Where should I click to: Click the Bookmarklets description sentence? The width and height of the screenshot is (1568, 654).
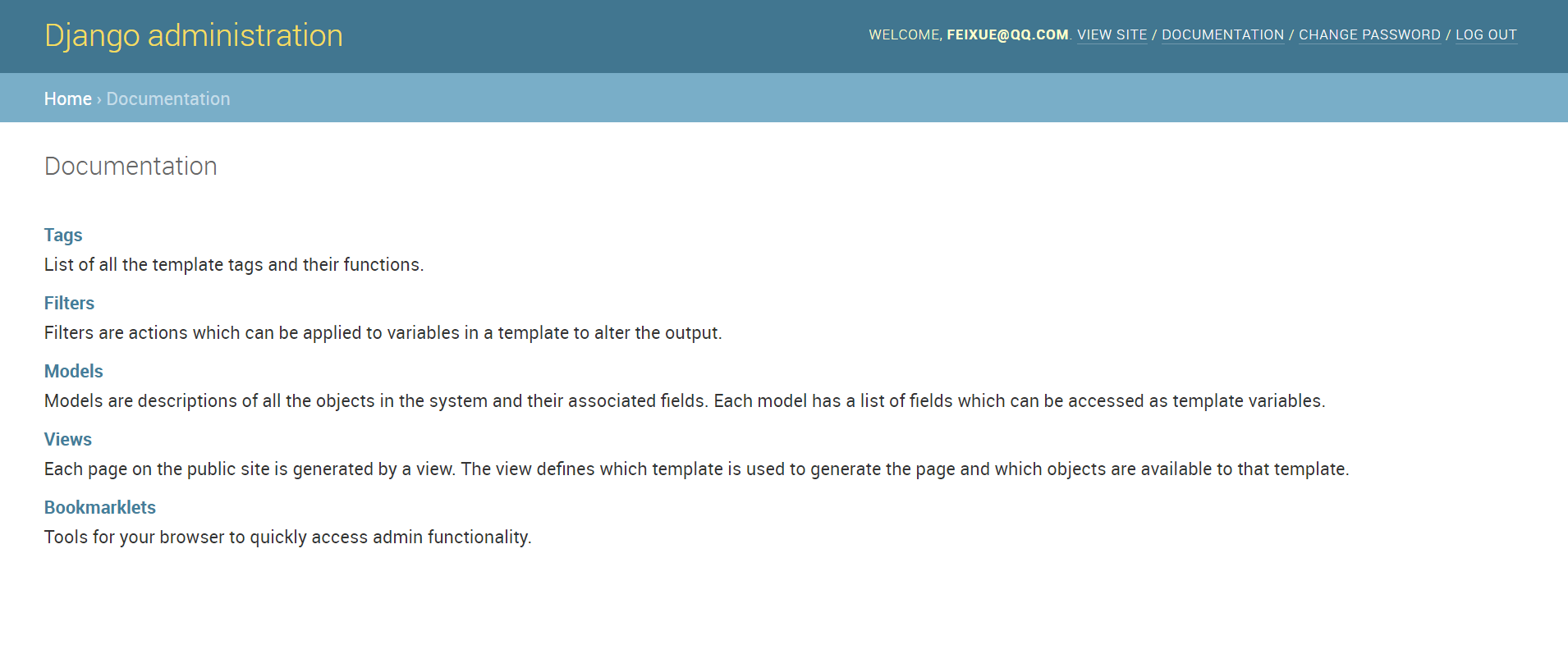click(x=288, y=537)
